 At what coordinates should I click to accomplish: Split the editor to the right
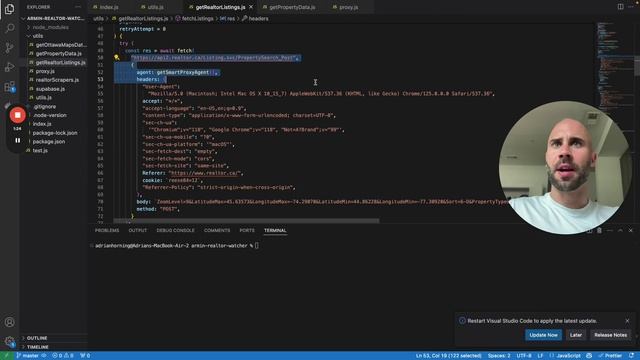(x=620, y=7)
